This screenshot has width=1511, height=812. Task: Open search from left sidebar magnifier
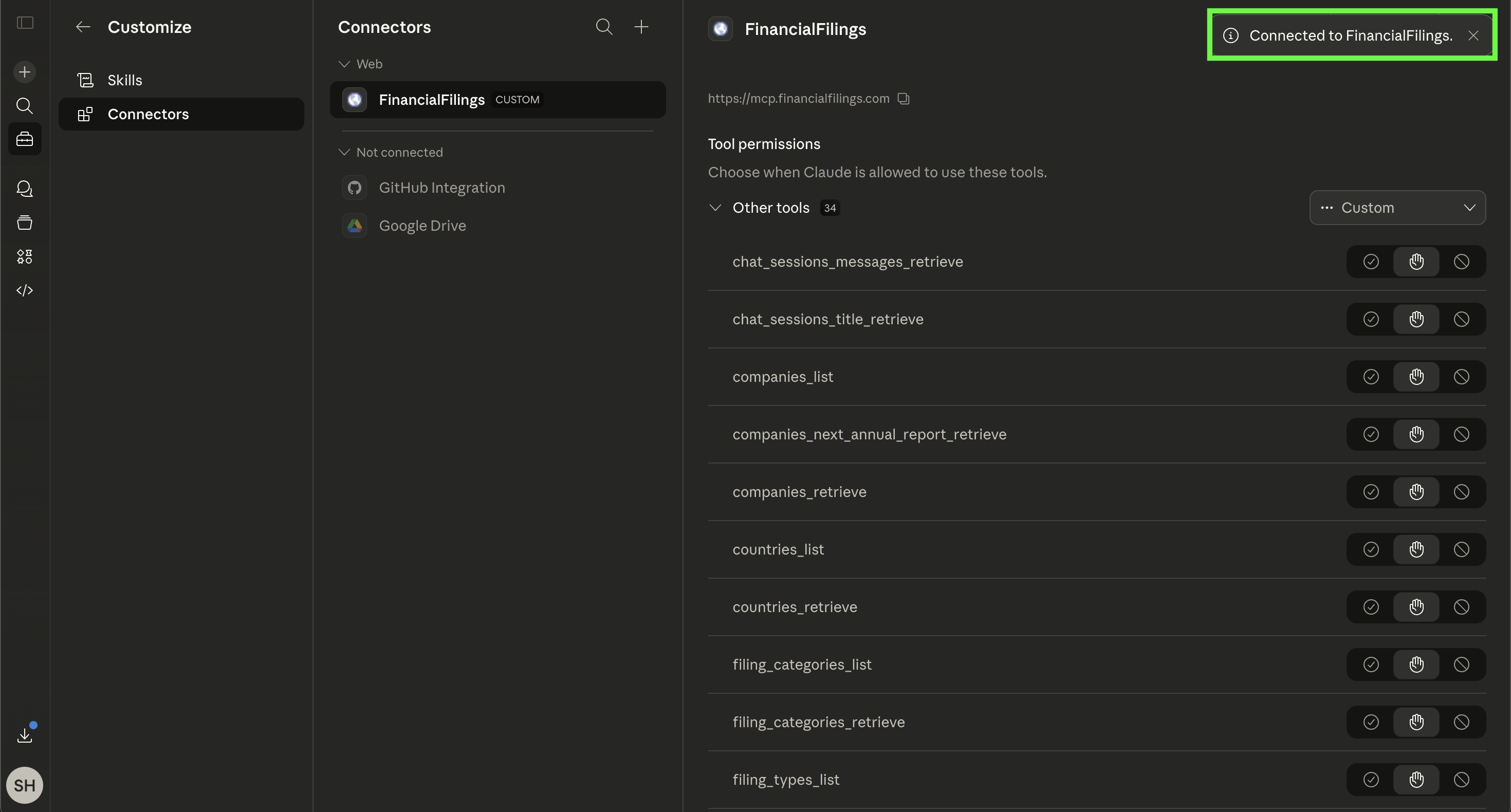(x=25, y=105)
